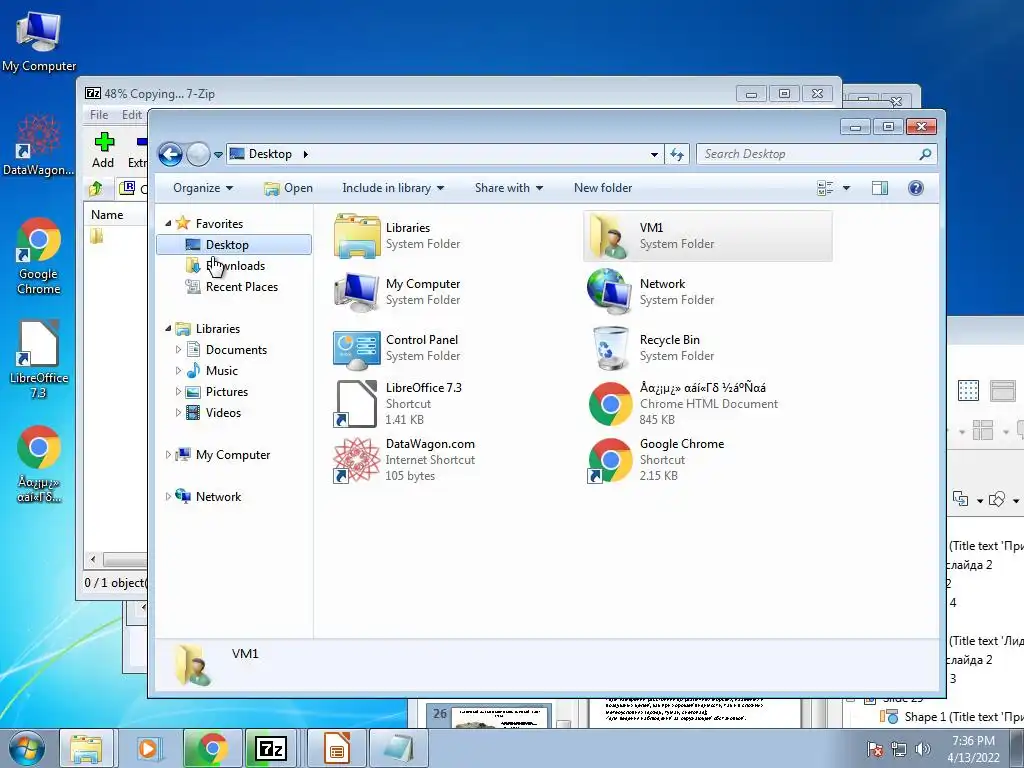Expand Network in navigation pane
This screenshot has height=768, width=1024.
(x=168, y=496)
